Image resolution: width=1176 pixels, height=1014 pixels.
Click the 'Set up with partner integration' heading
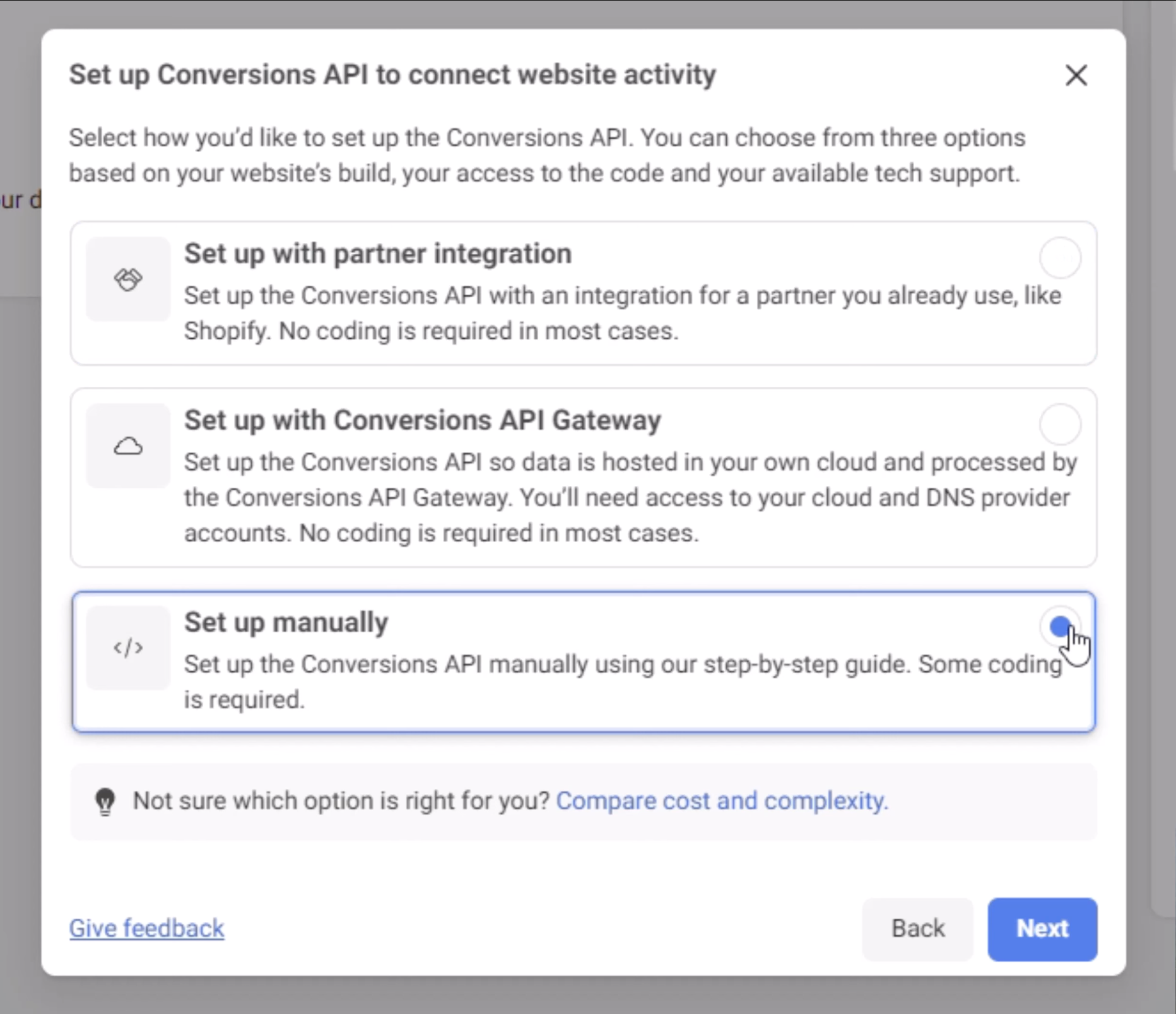coord(378,254)
